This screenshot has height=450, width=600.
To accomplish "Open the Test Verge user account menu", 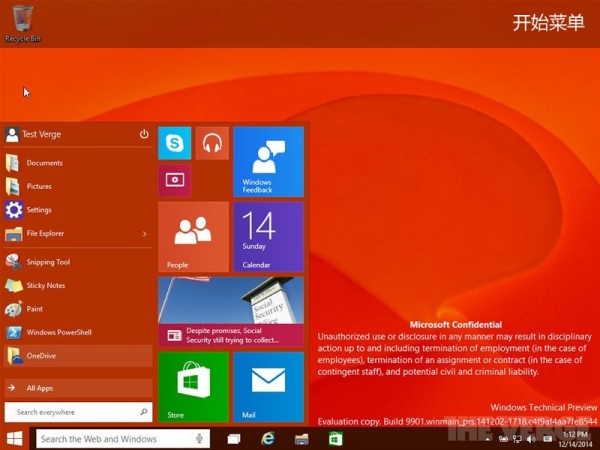I will [x=40, y=134].
